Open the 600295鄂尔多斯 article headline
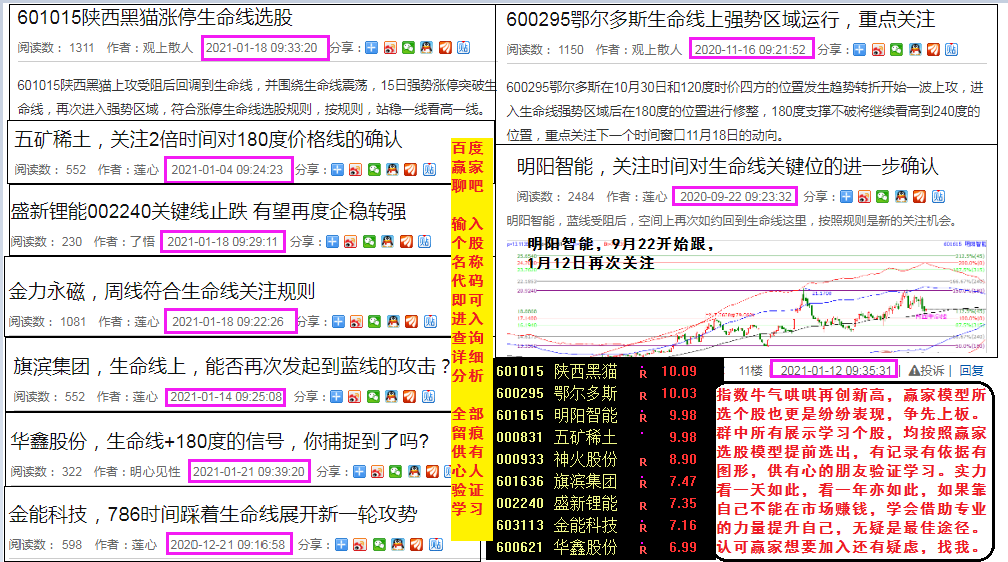The image size is (1008, 562). 720,19
